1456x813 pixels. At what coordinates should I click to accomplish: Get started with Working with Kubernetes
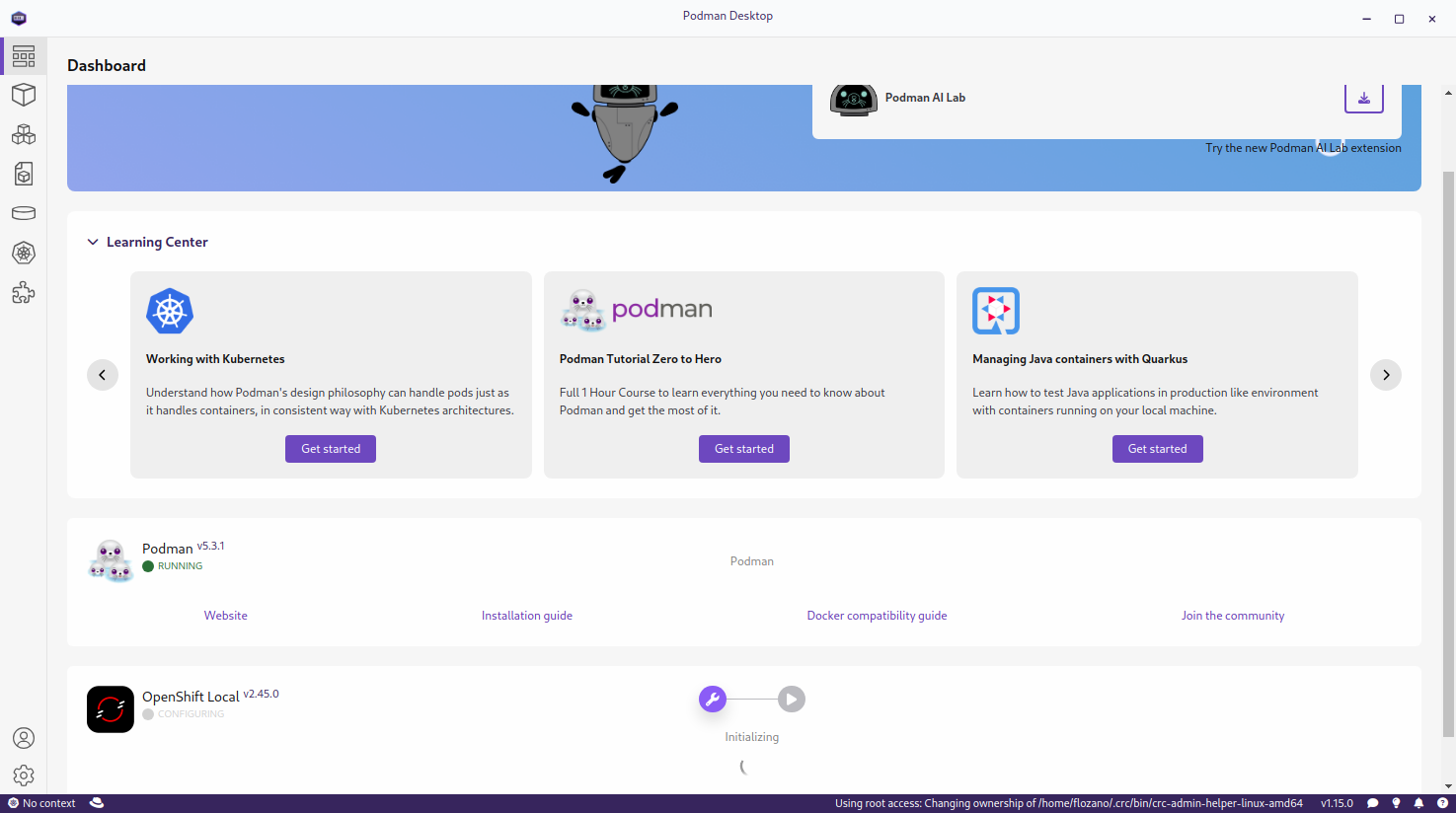pyautogui.click(x=331, y=449)
